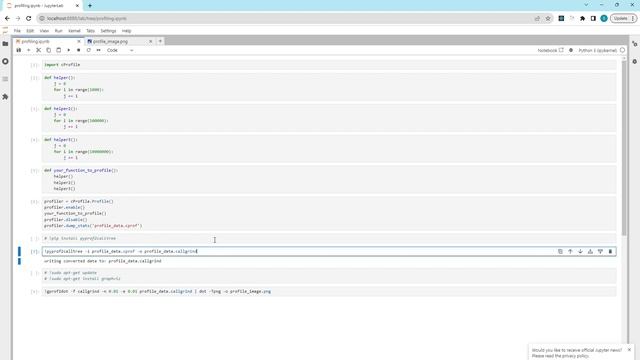The height and width of the screenshot is (360, 640).
Task: Insert a cell below via cell toolbar
Action: coord(600,251)
